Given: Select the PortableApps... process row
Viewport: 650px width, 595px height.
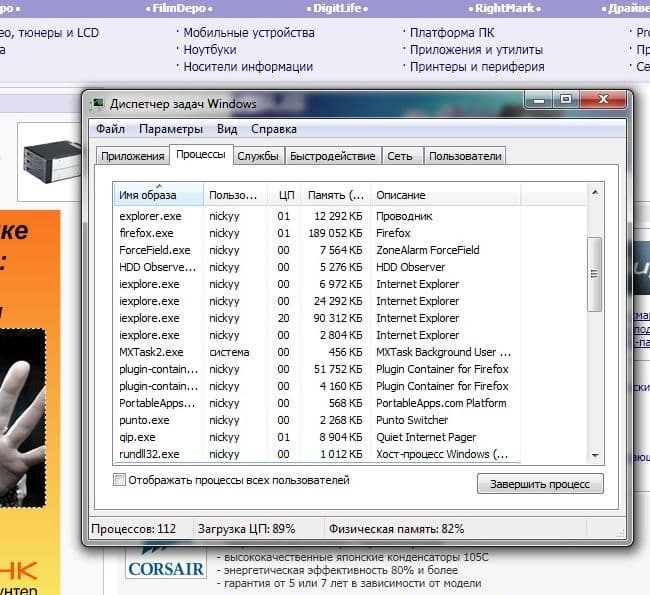Looking at the screenshot, I should 317,403.
